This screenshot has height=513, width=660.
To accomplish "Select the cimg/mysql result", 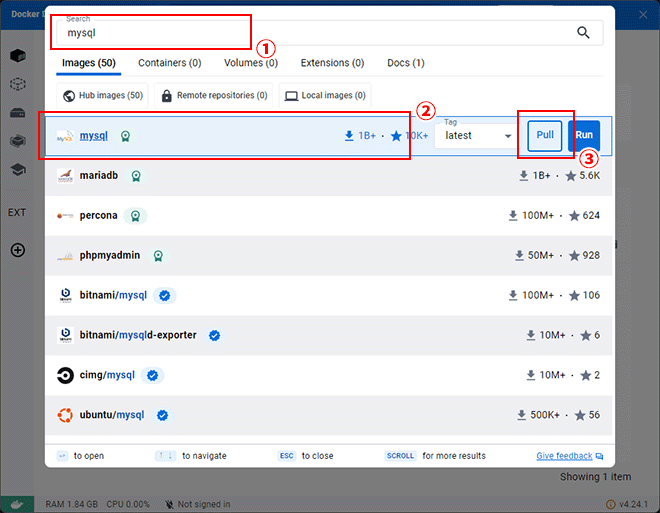I will (x=329, y=375).
